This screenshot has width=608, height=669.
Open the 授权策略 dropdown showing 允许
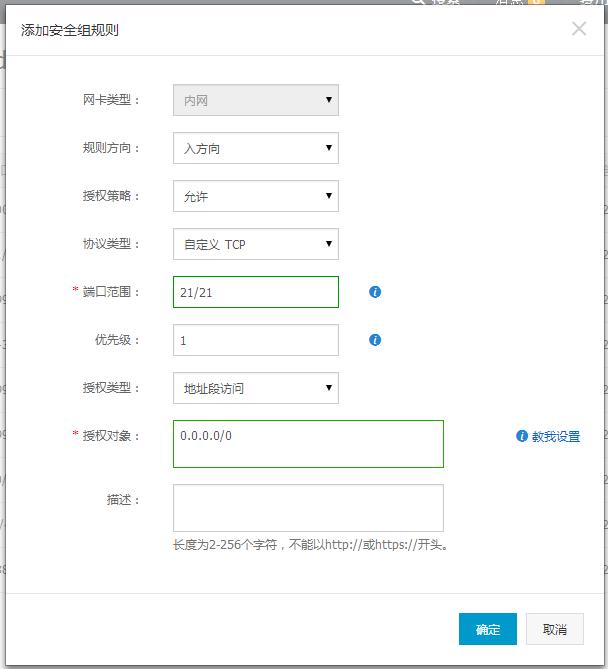click(256, 196)
